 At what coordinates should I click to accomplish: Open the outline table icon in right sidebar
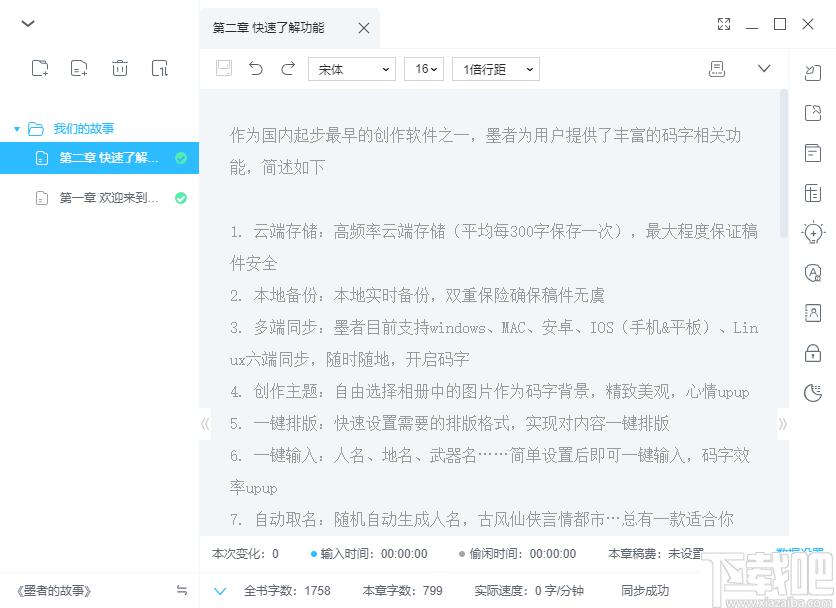[x=813, y=193]
